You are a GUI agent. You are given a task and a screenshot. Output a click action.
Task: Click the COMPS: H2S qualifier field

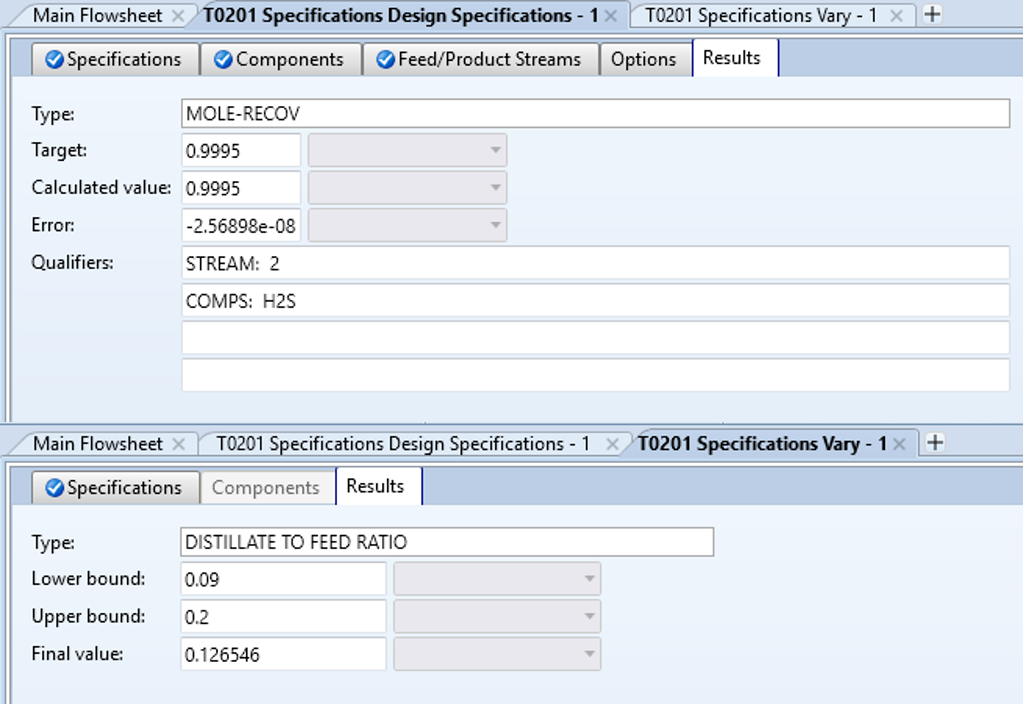(x=595, y=301)
